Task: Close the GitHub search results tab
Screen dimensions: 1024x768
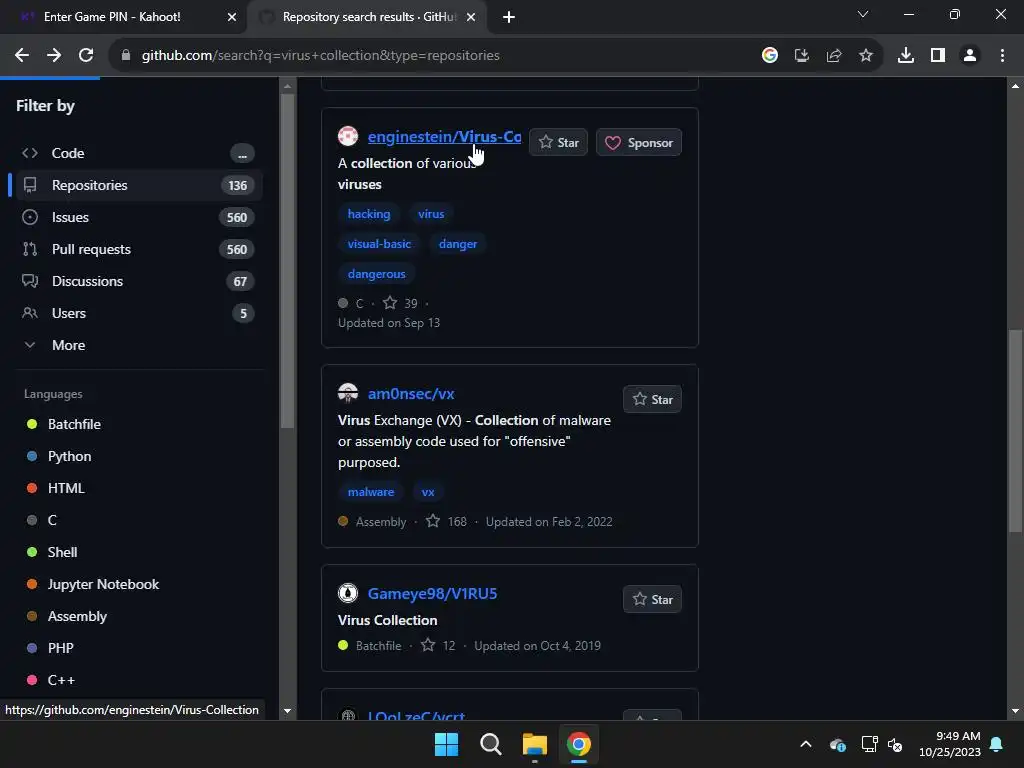Action: [471, 17]
